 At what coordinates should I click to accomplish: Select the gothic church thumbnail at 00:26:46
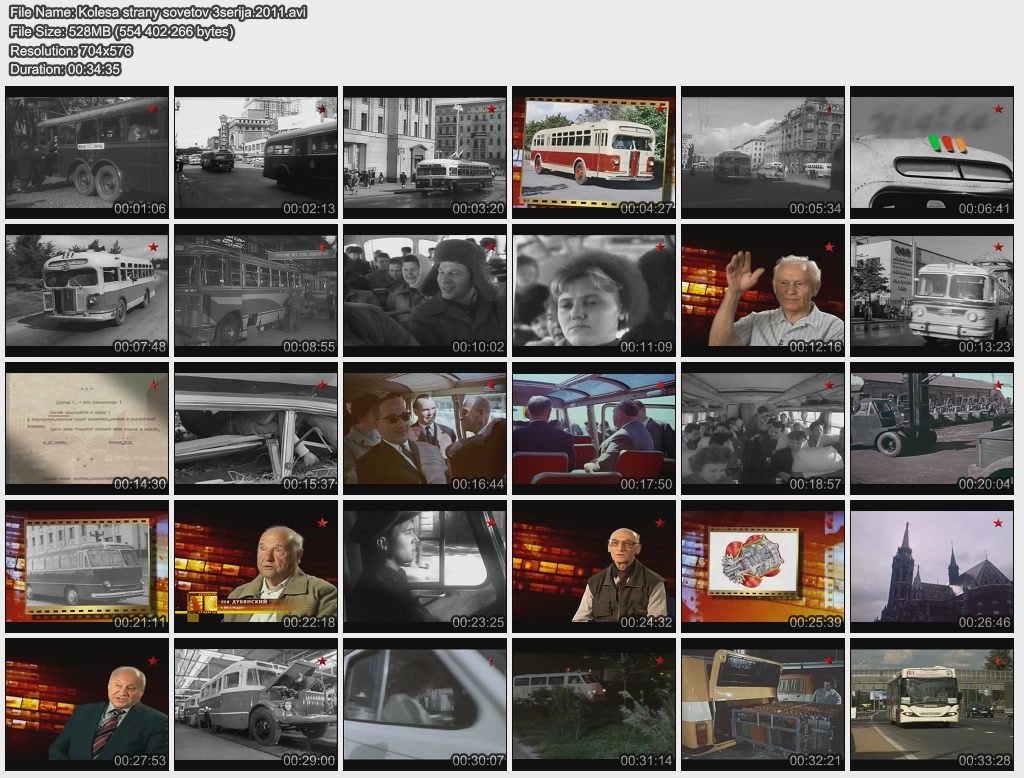click(932, 566)
